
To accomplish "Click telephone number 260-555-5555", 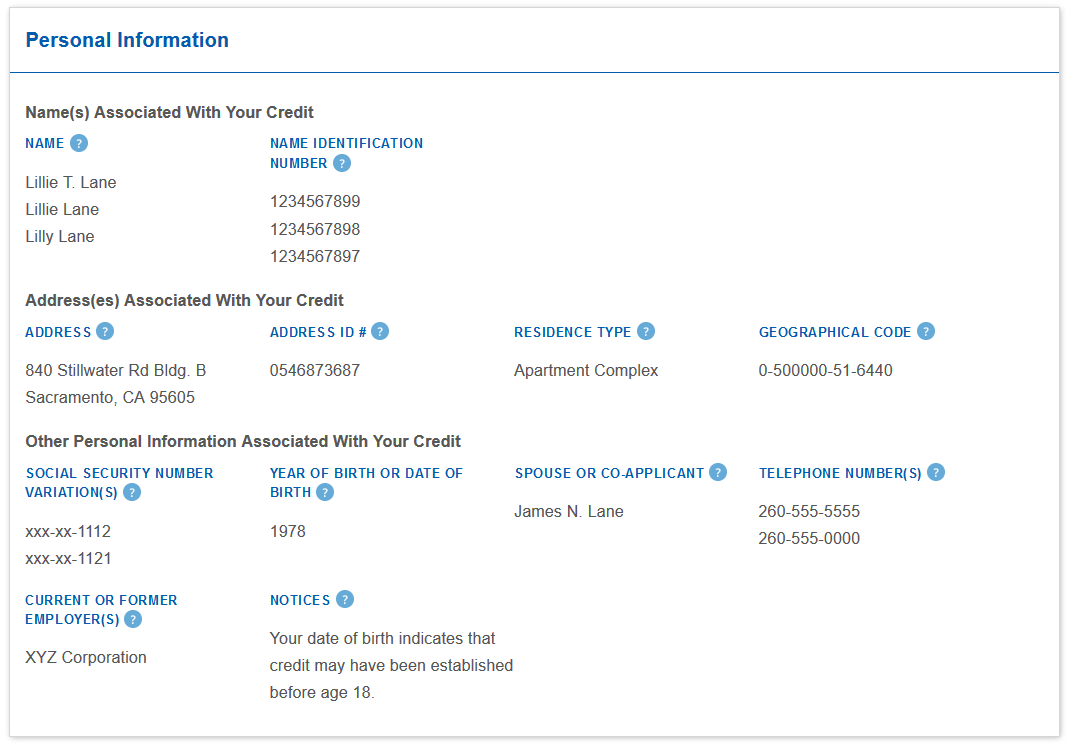I will click(809, 511).
